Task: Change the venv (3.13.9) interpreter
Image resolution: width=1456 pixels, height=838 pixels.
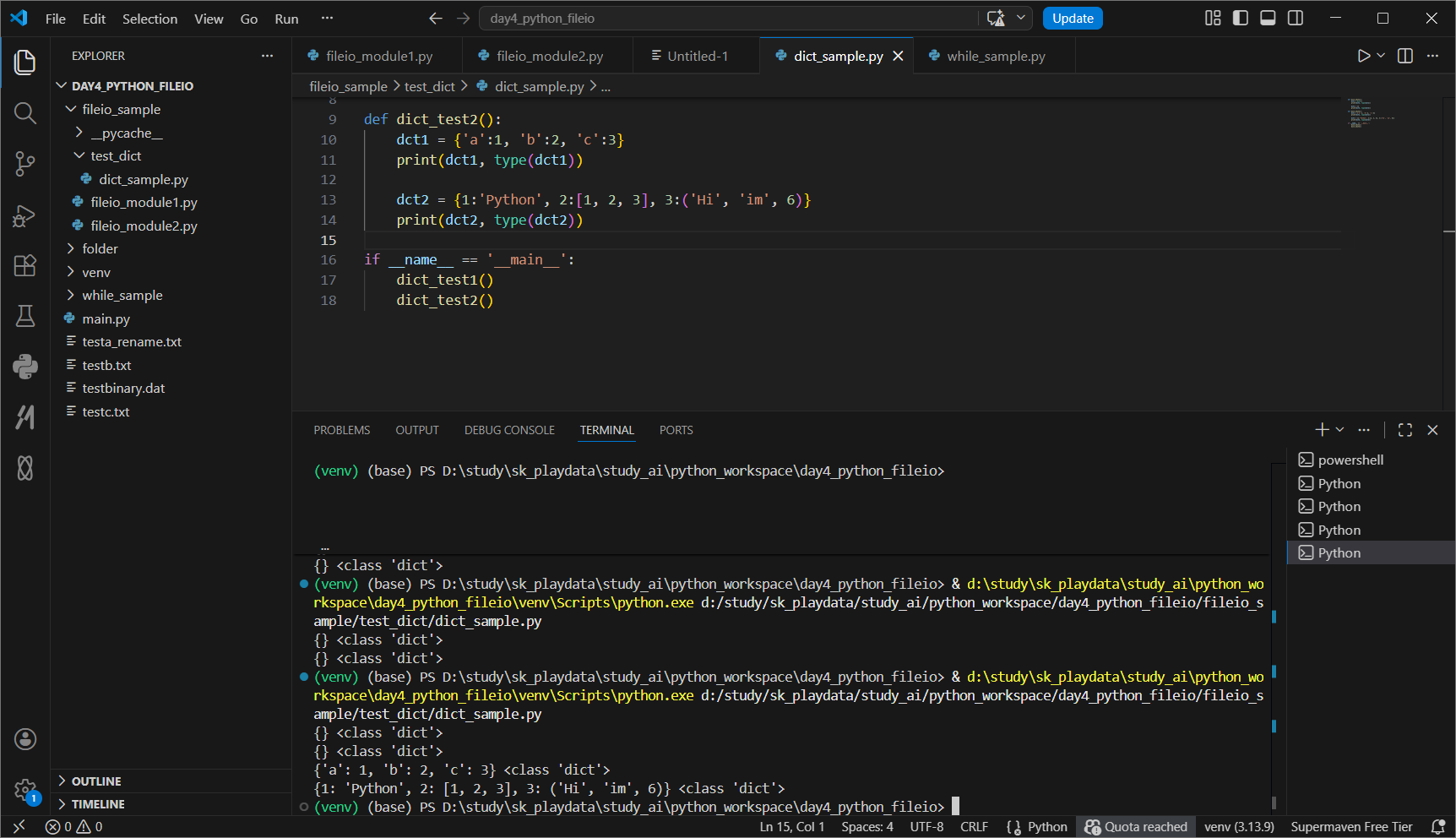Action: pos(1239,827)
